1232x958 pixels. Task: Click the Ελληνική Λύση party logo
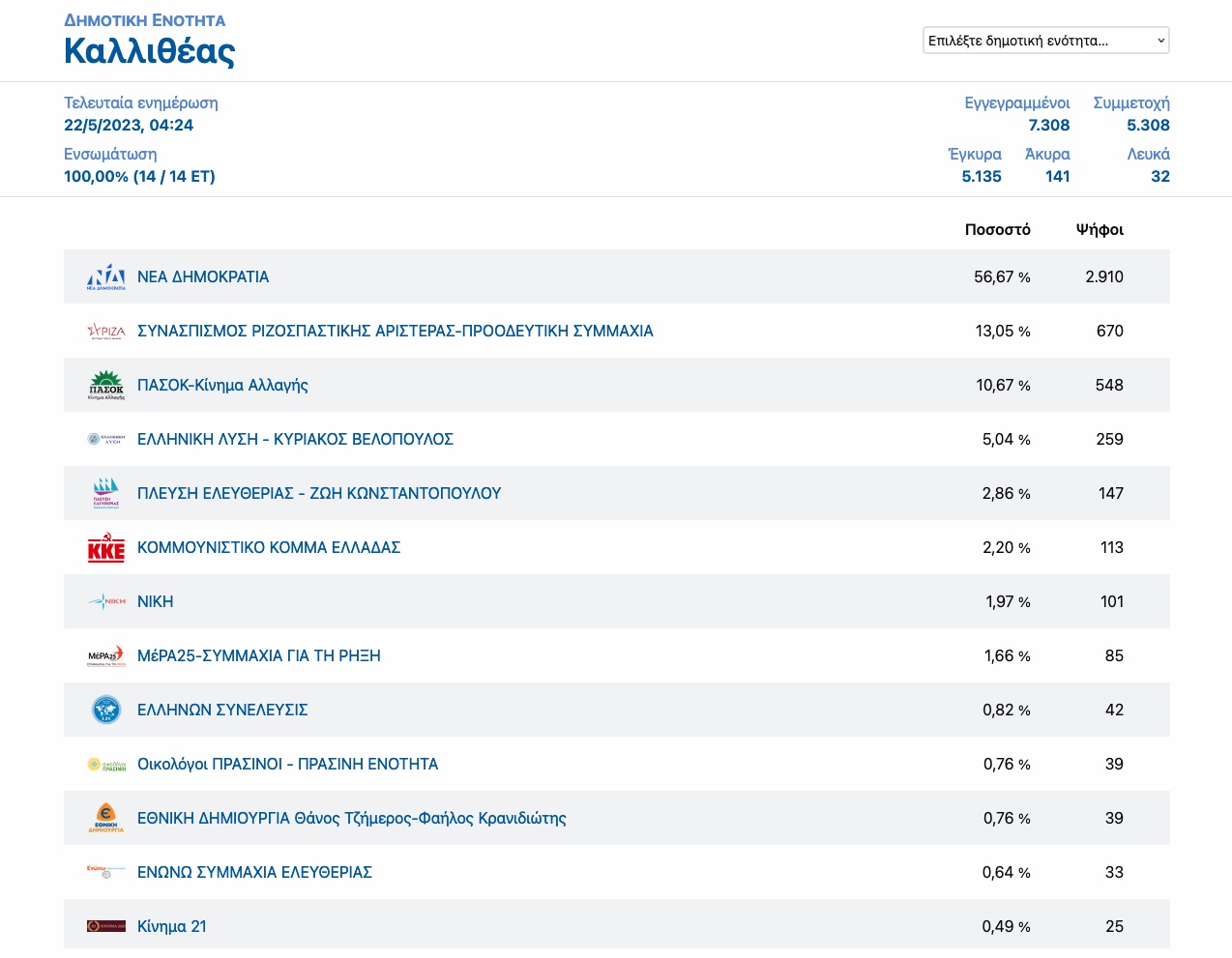[x=106, y=439]
